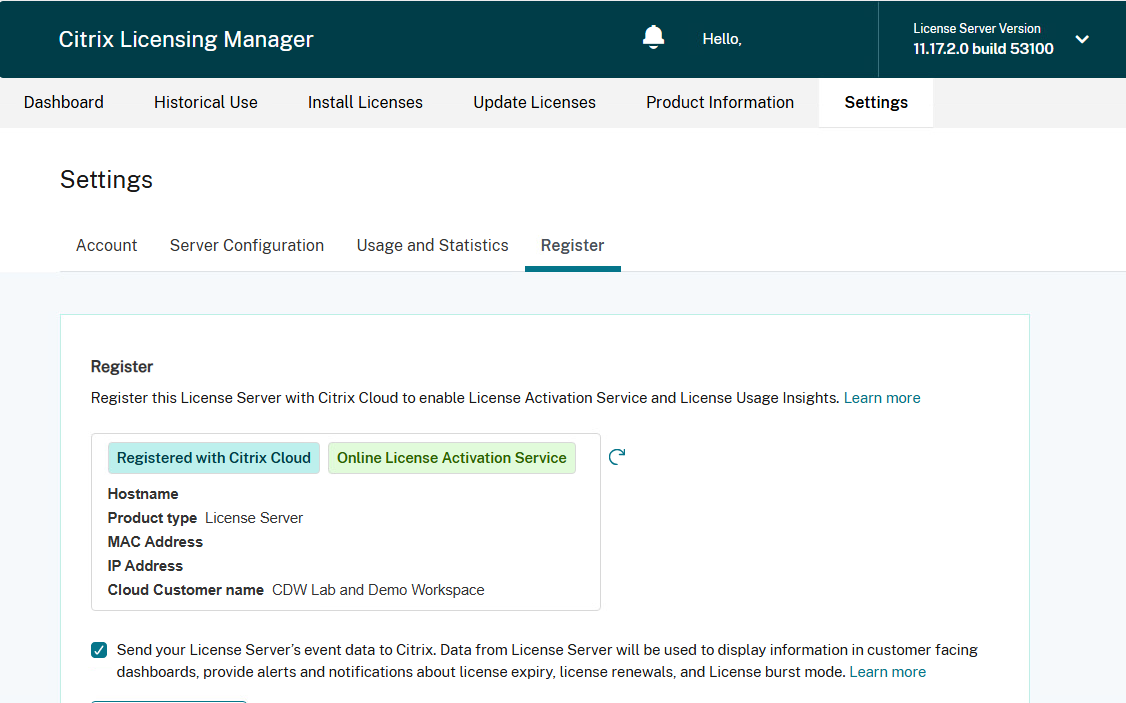The width and height of the screenshot is (1126, 703).
Task: Click the notifications bell icon
Action: tap(653, 38)
